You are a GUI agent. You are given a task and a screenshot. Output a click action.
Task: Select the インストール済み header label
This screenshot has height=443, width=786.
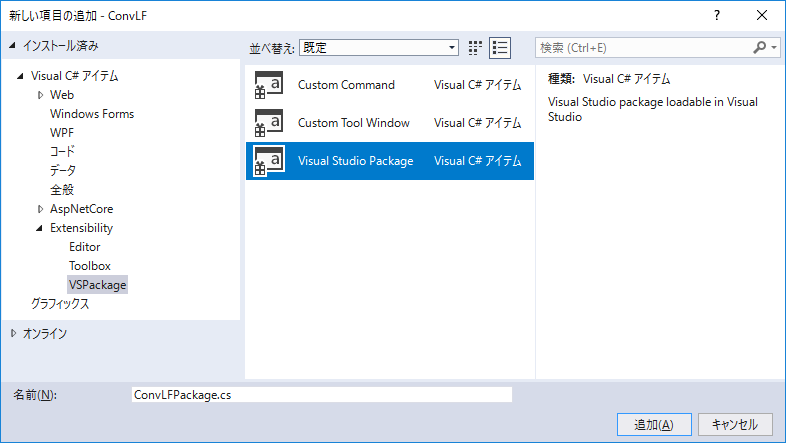tap(61, 46)
